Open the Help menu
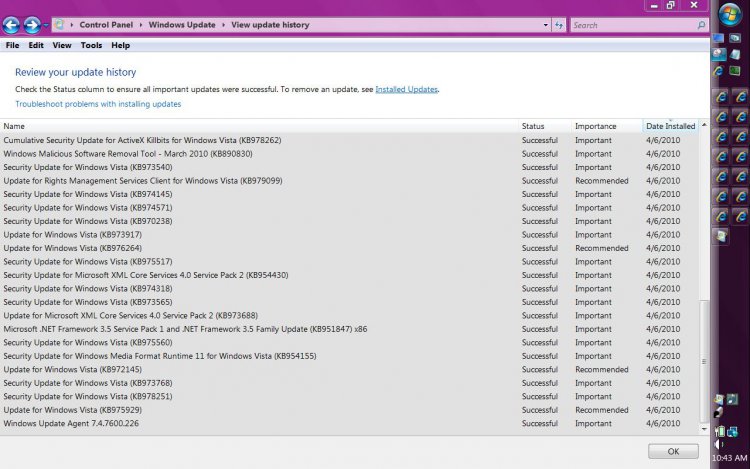The width and height of the screenshot is (750, 469). click(121, 45)
